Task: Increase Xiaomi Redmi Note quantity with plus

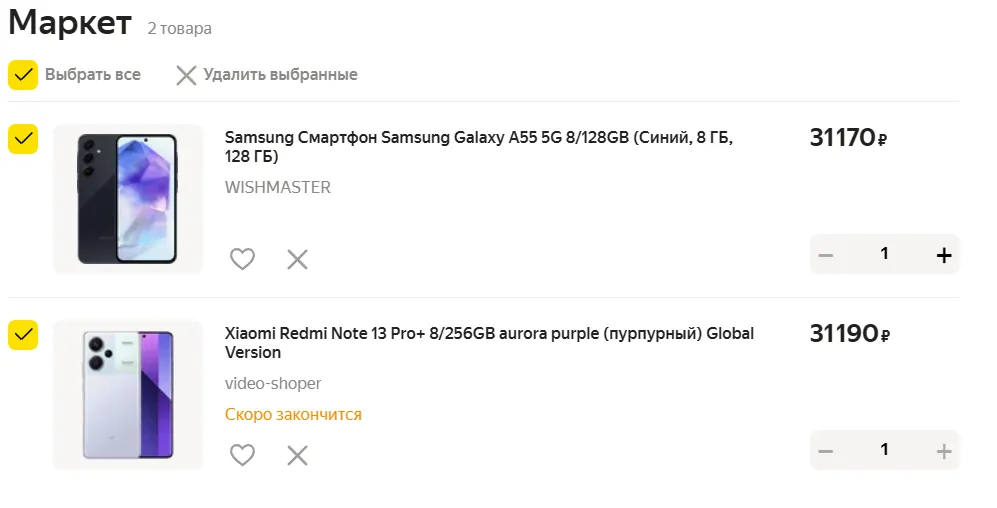Action: [x=943, y=451]
